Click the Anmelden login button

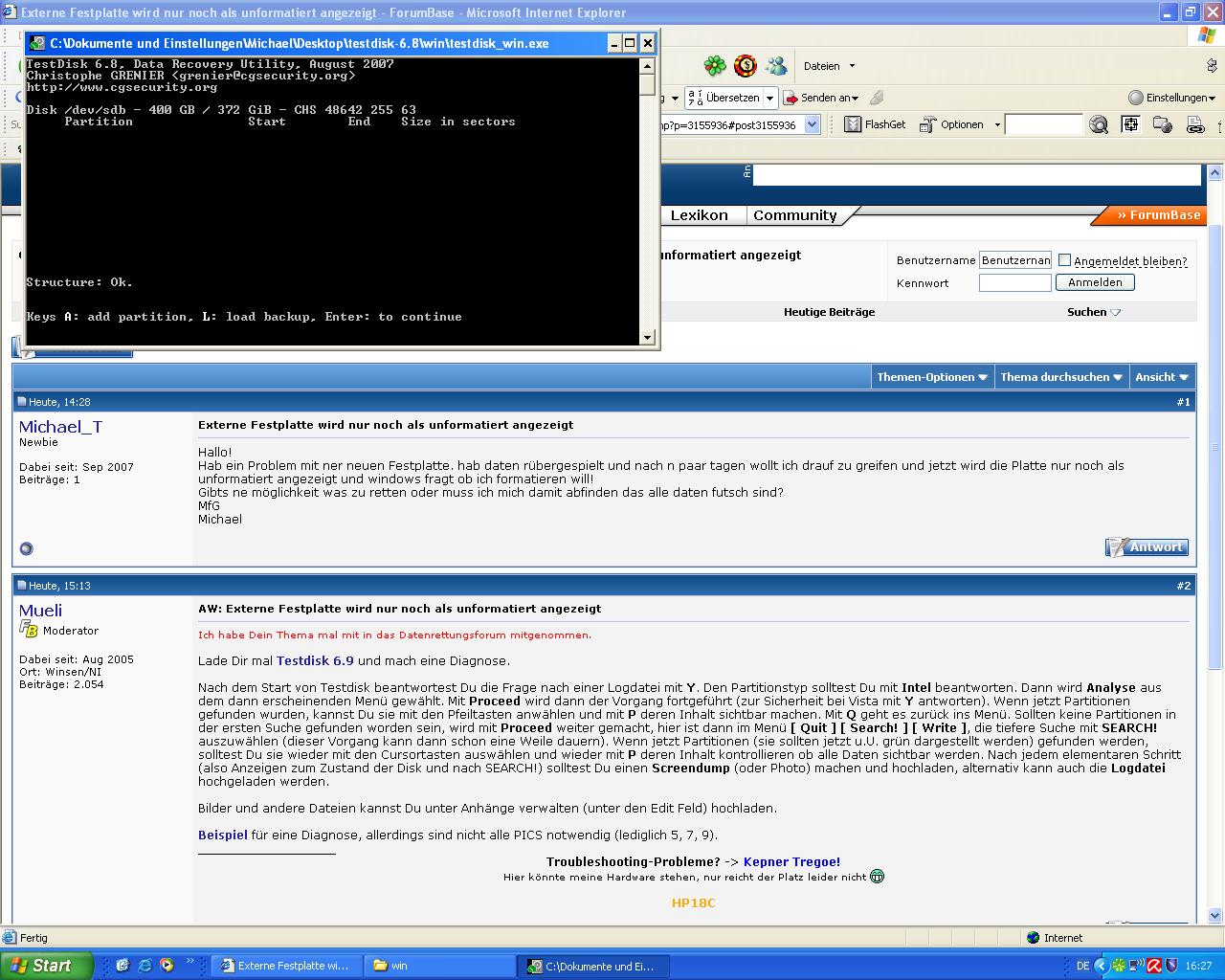click(1095, 282)
